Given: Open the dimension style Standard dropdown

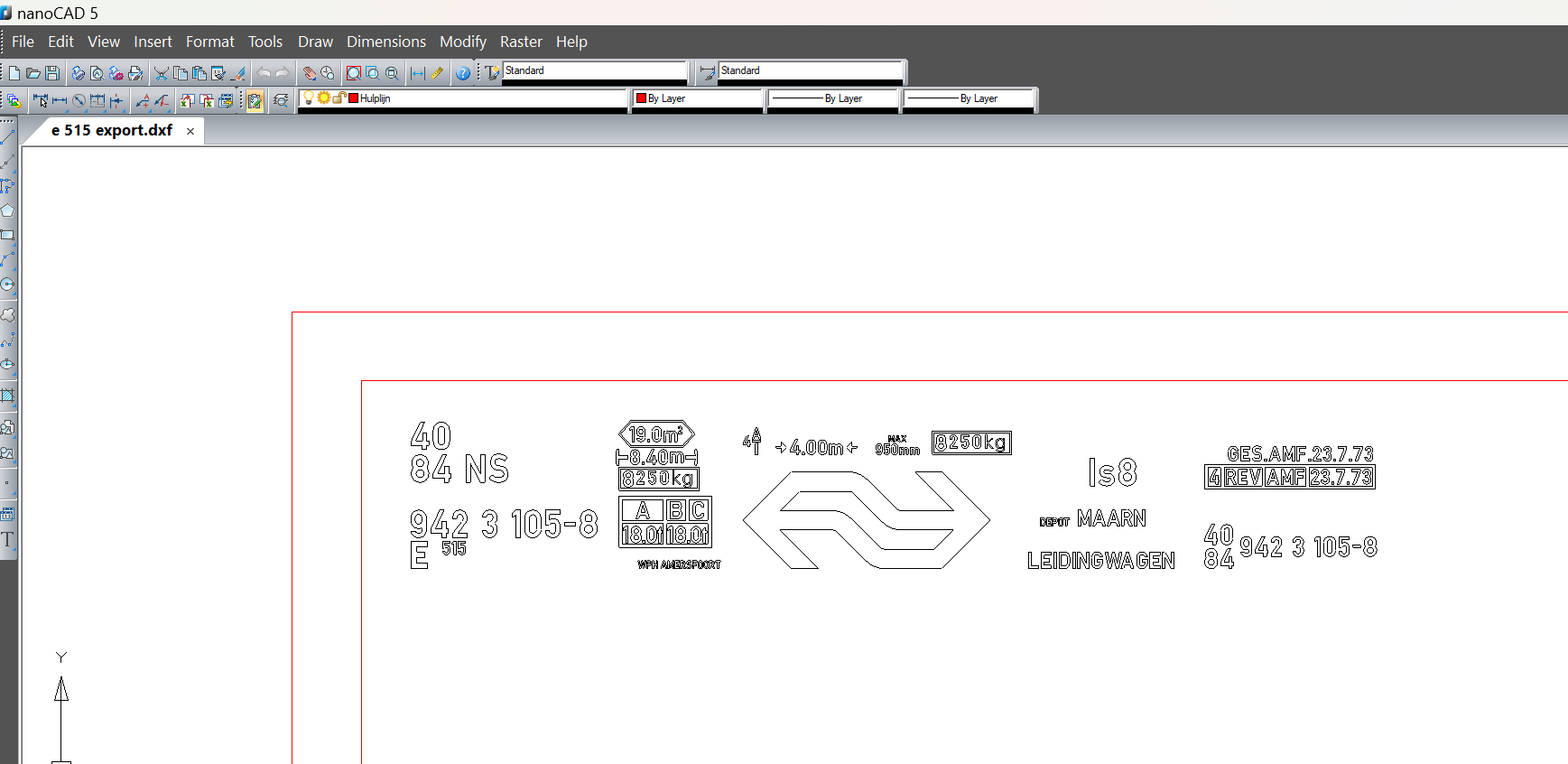Looking at the screenshot, I should pos(811,70).
